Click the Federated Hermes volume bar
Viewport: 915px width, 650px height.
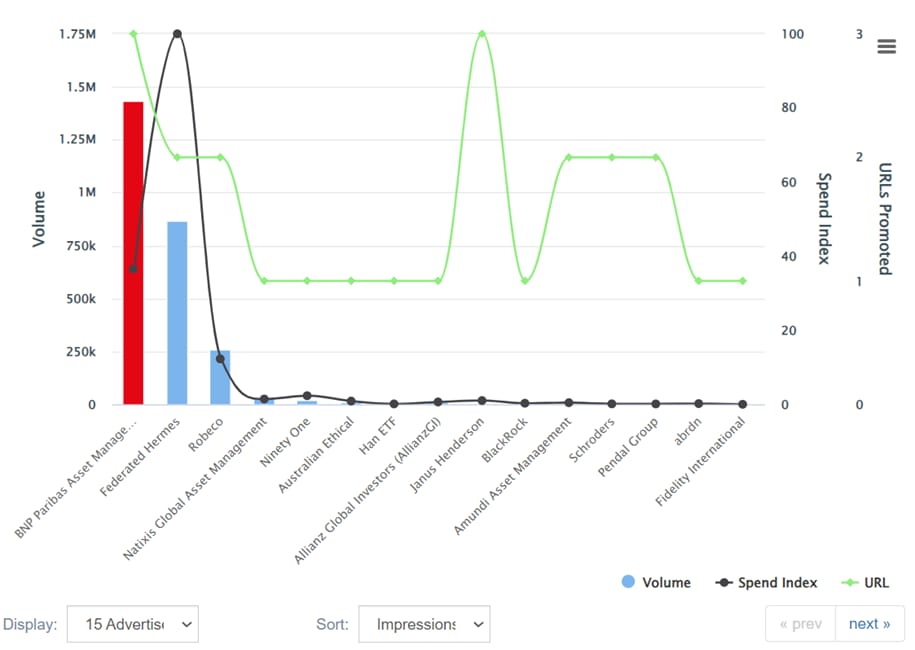coord(177,313)
